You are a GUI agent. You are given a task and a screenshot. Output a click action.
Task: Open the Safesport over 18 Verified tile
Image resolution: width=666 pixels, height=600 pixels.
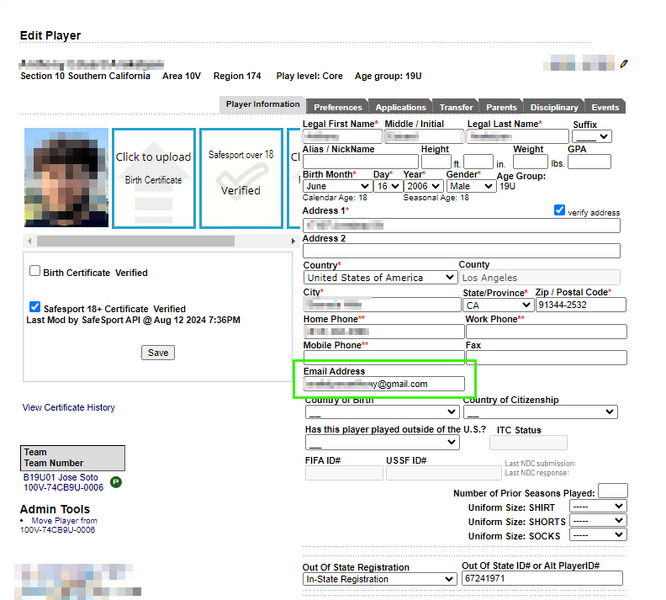pos(241,178)
